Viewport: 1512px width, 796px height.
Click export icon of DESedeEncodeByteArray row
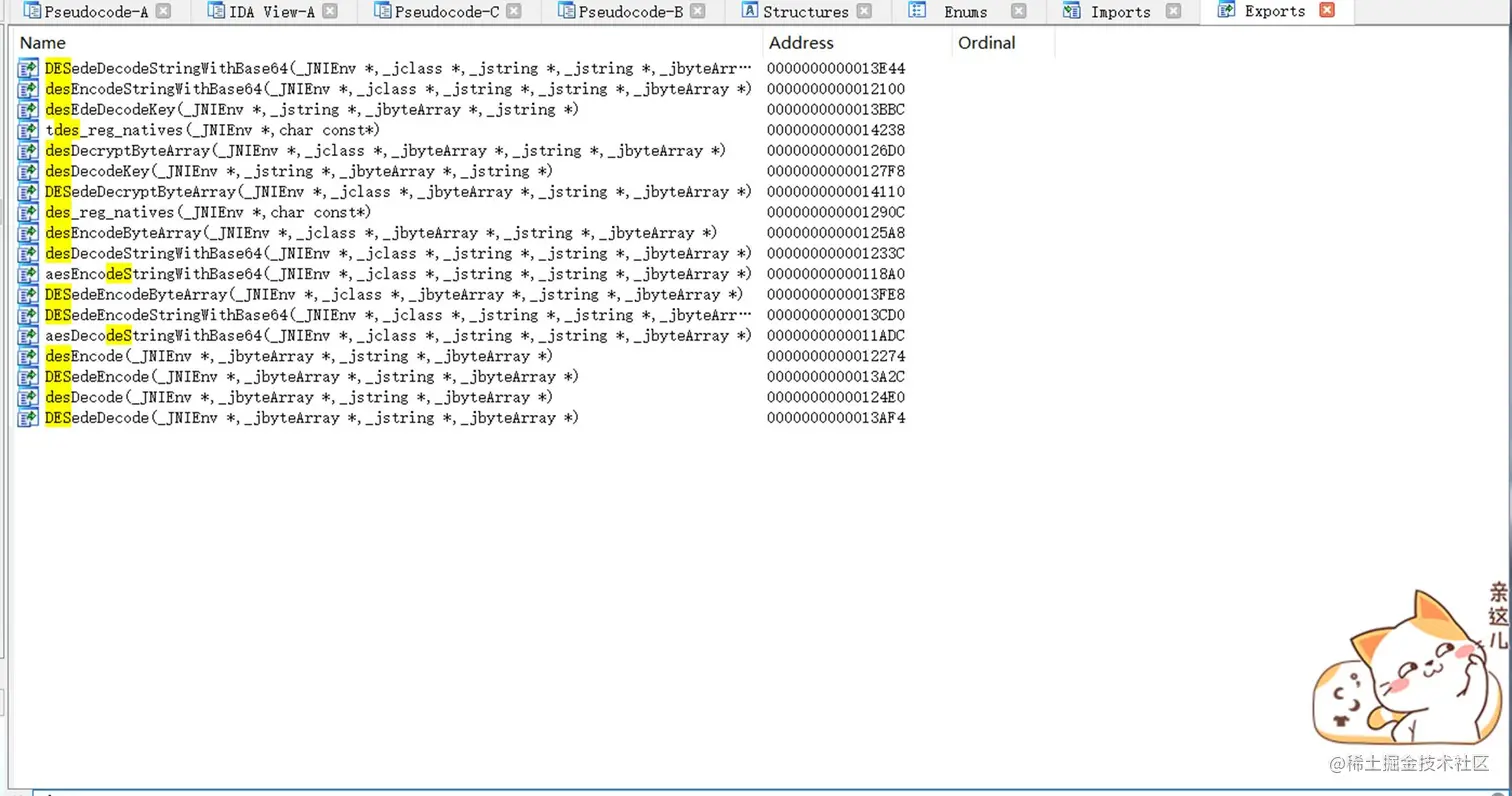[x=28, y=294]
